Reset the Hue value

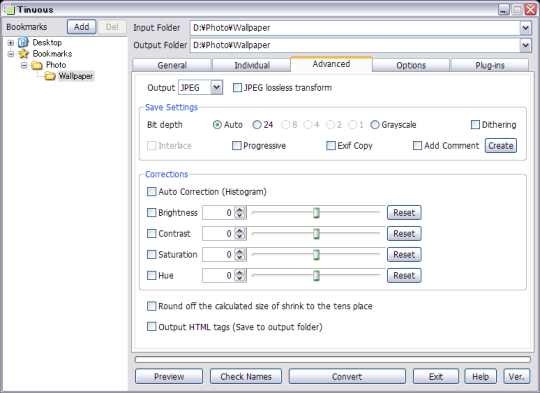(x=404, y=276)
